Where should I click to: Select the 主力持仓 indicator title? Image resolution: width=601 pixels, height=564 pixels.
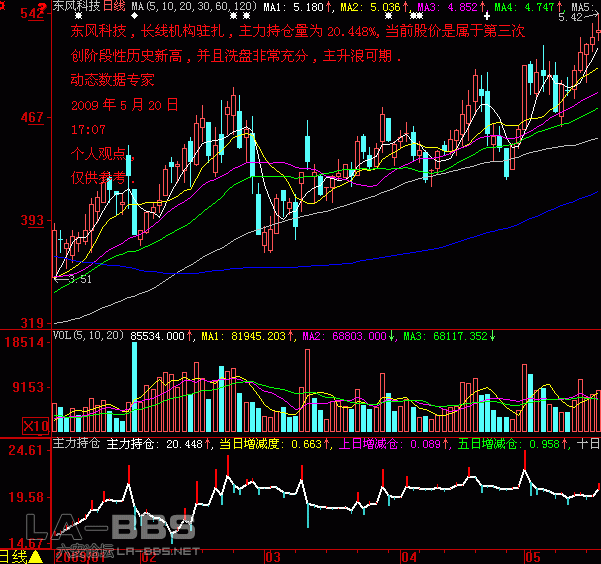pyautogui.click(x=76, y=443)
